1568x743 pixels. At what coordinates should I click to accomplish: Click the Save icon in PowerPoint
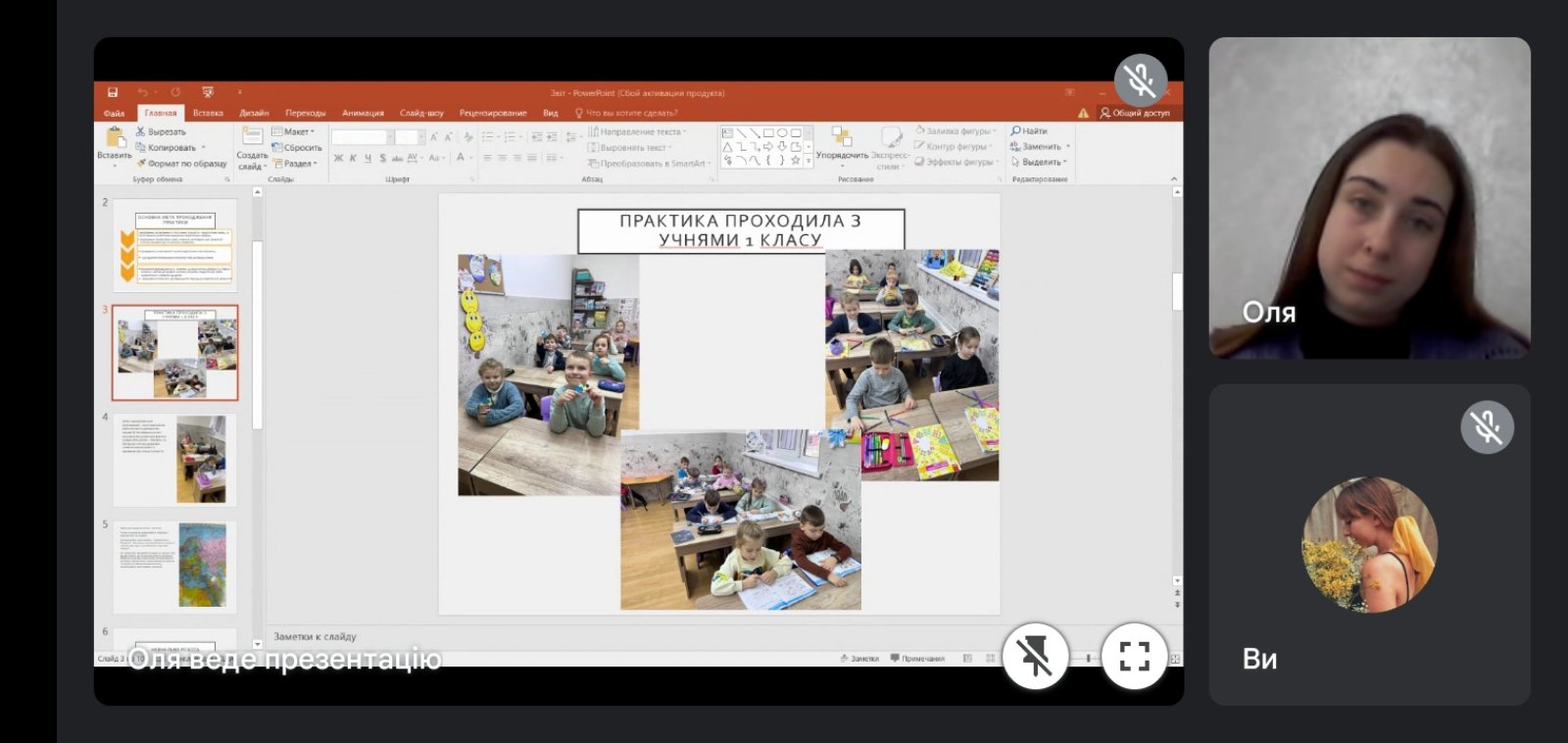click(x=113, y=92)
